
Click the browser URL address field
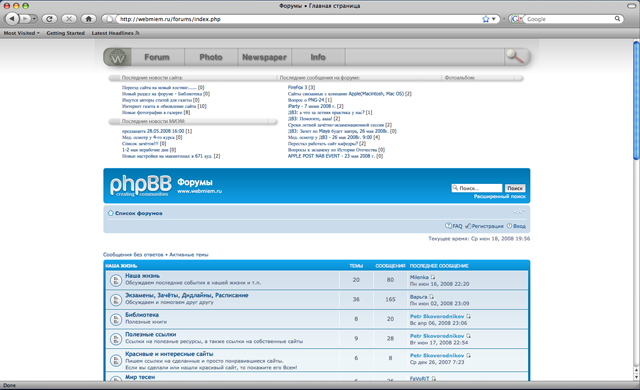pos(300,19)
